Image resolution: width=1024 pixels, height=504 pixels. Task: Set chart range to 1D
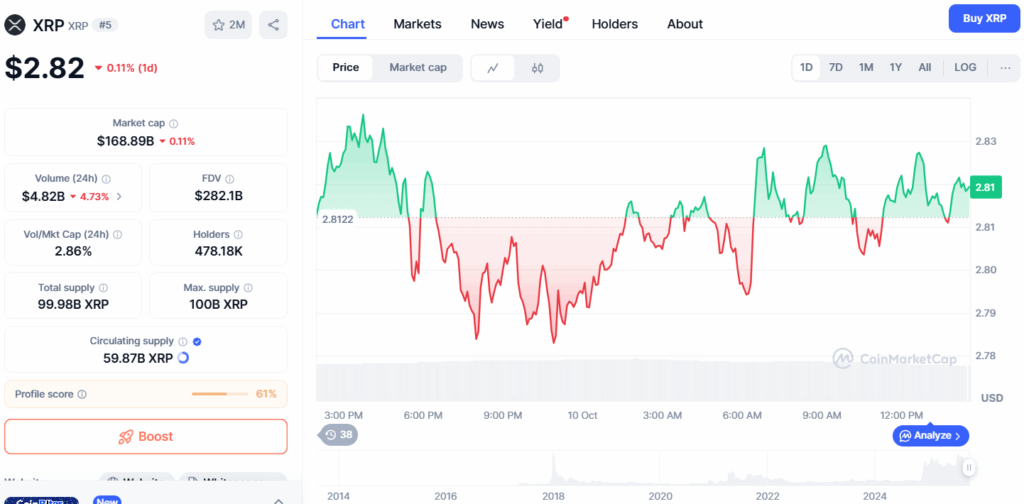click(807, 68)
